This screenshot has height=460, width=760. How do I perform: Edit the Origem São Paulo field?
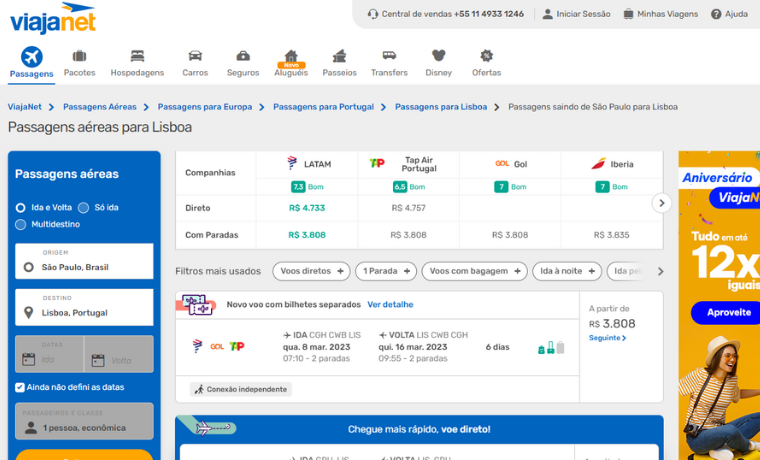[x=84, y=261]
